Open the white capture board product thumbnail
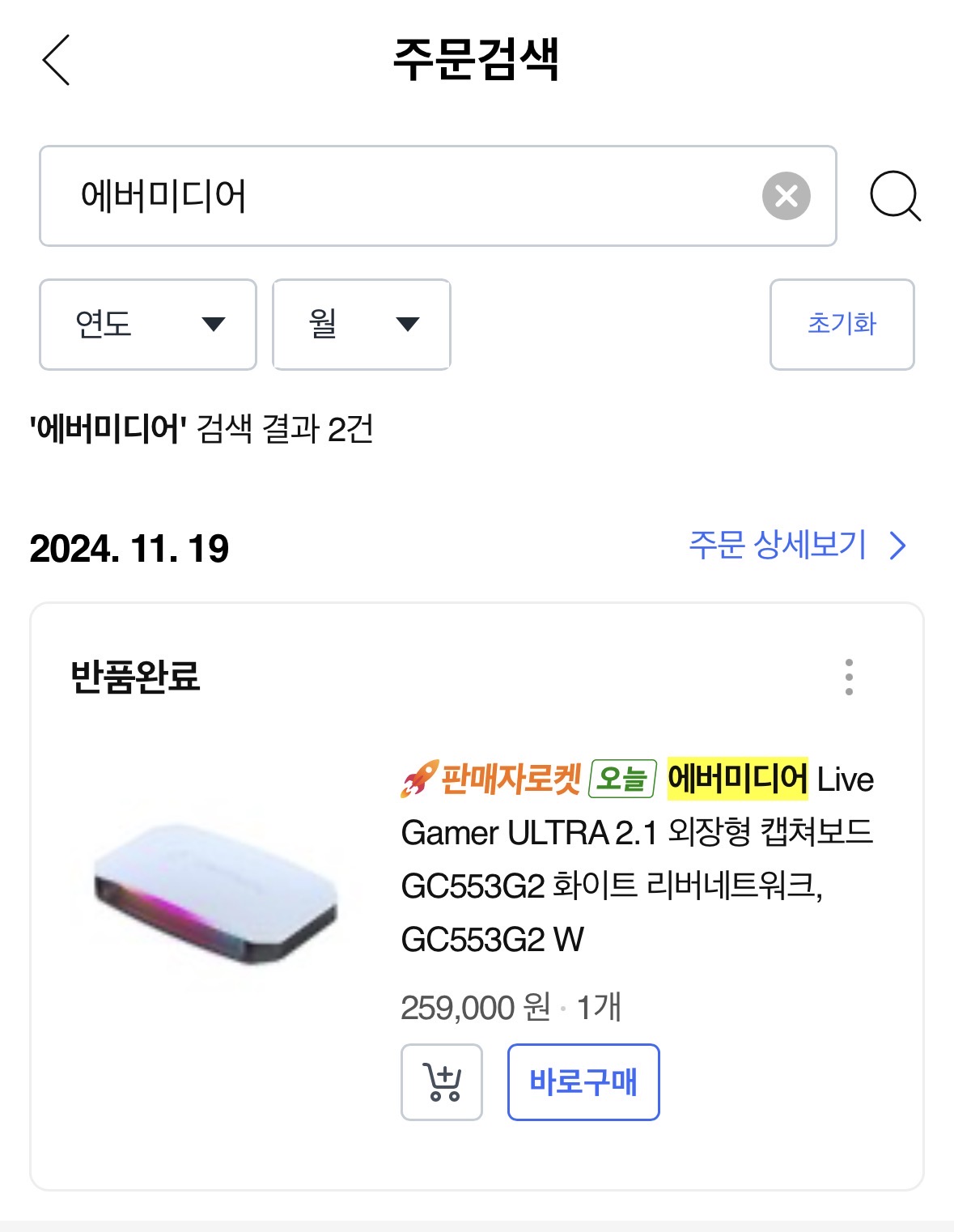 (x=215, y=893)
